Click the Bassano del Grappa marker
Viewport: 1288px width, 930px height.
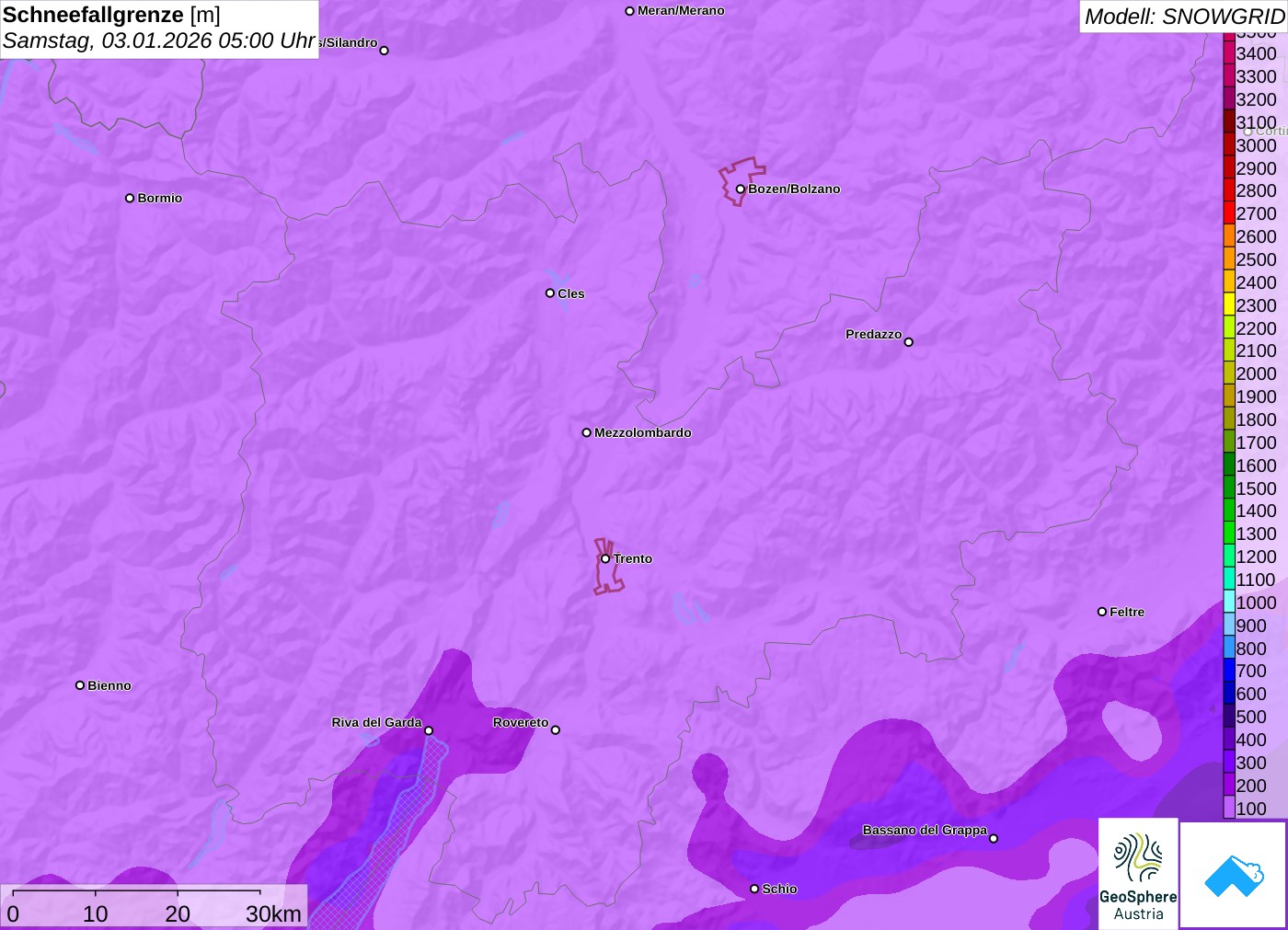point(994,838)
